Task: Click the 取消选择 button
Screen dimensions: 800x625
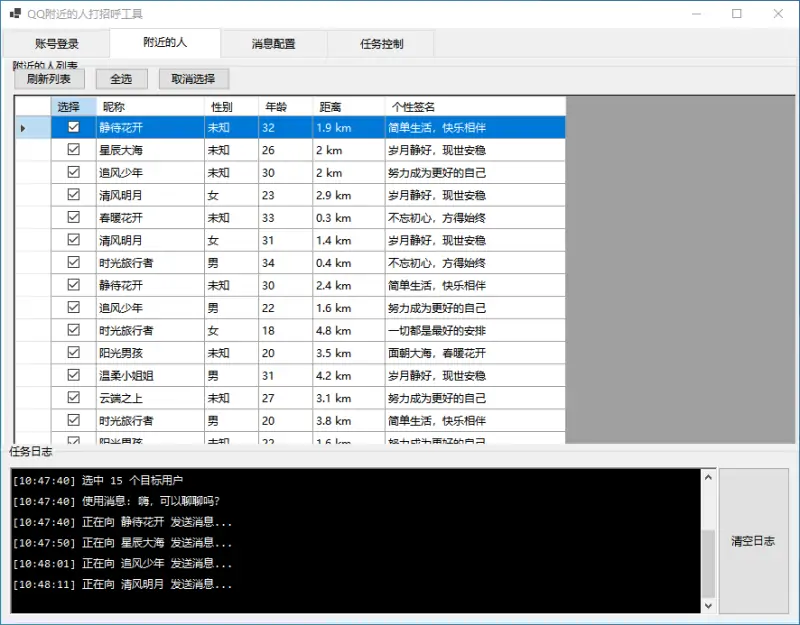Action: [x=194, y=79]
